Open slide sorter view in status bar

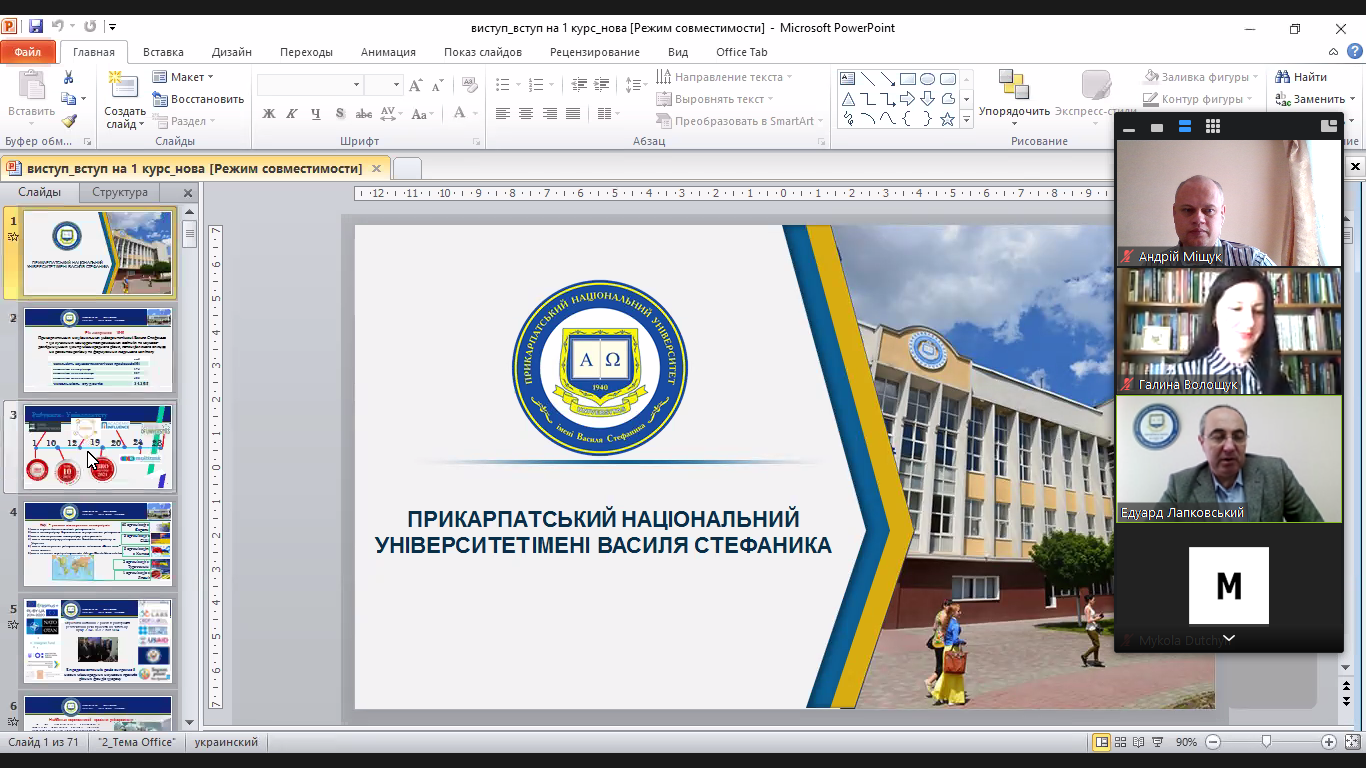(1119, 742)
